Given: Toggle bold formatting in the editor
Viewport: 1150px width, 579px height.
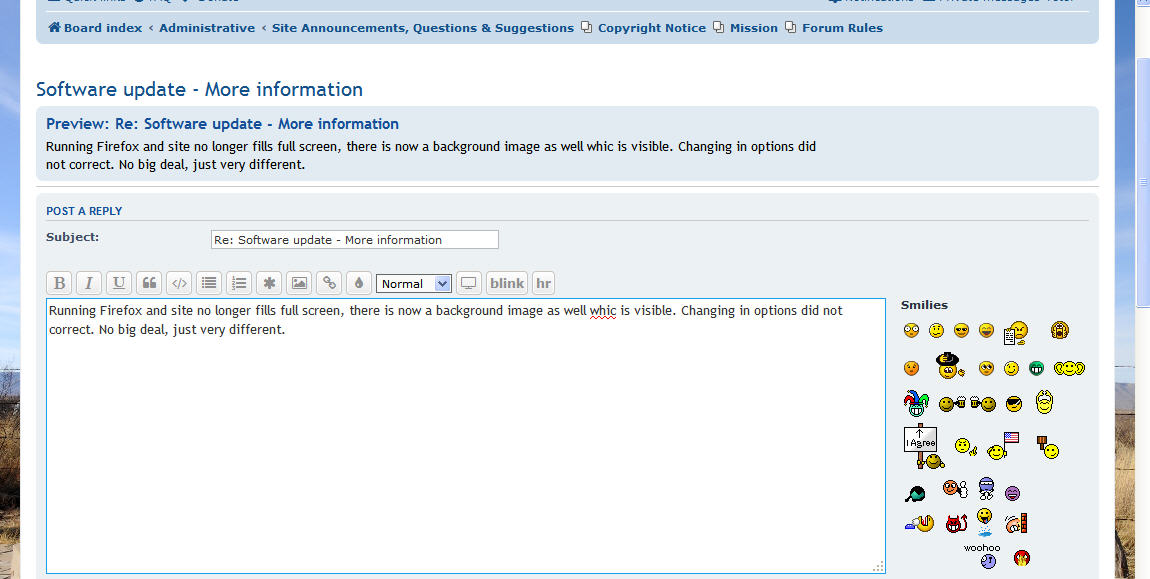Looking at the screenshot, I should (59, 283).
